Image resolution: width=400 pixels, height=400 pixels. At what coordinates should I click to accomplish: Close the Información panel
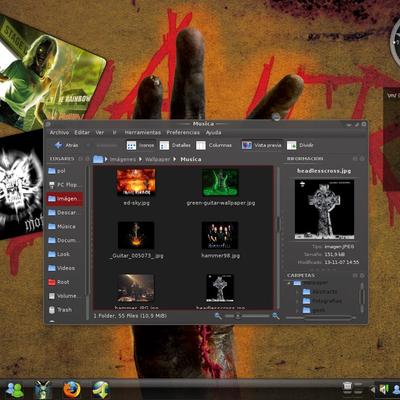pyautogui.click(x=362, y=159)
